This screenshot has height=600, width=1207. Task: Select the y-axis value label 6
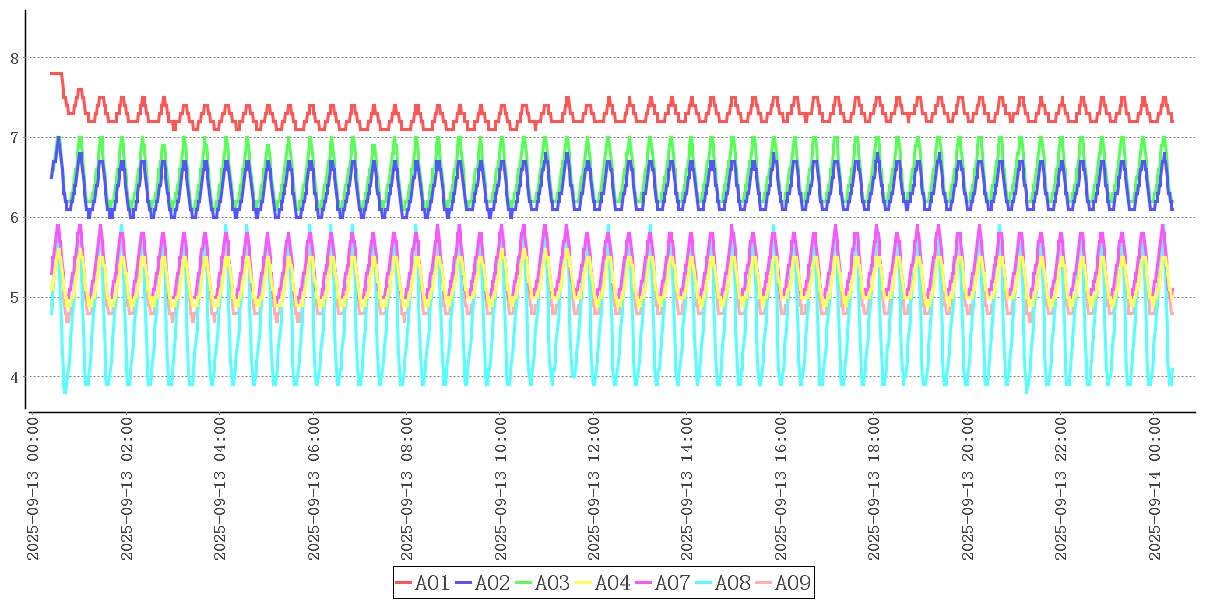coord(14,218)
